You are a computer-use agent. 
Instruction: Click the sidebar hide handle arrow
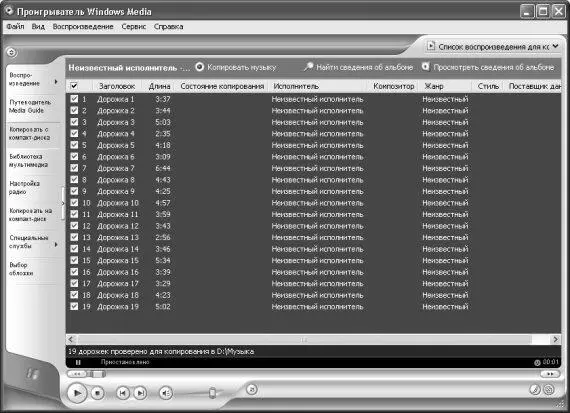click(x=63, y=203)
